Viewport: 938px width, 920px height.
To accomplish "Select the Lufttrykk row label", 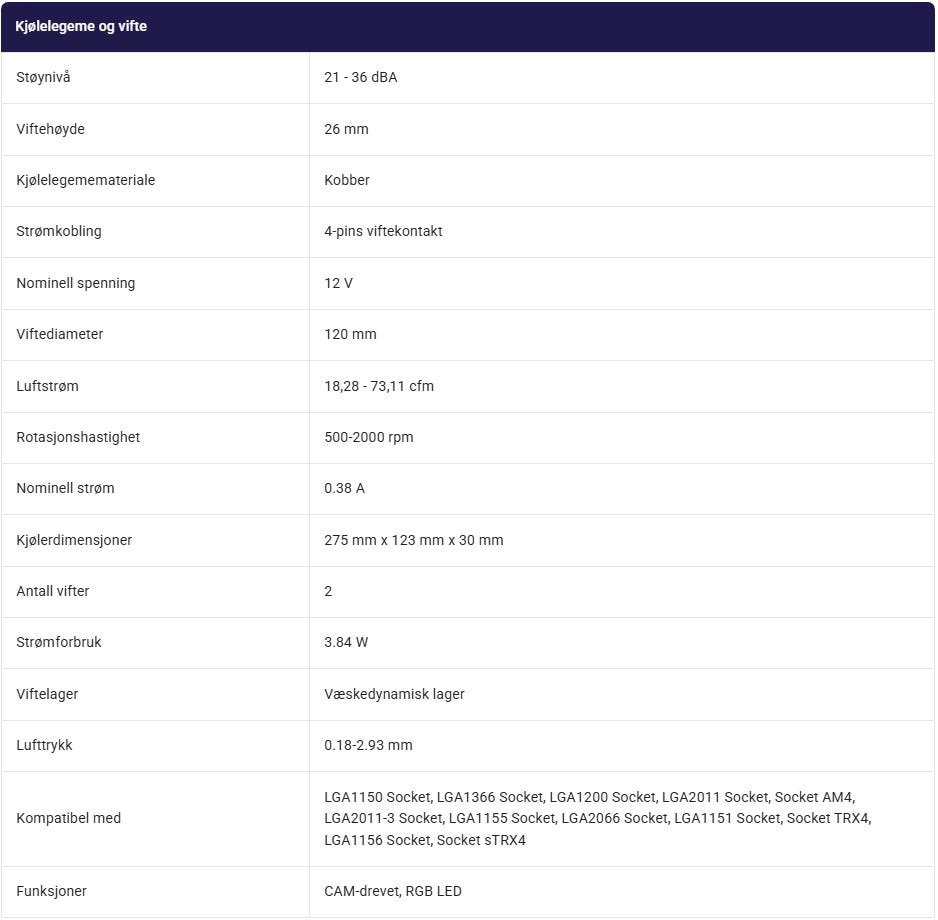I will coord(44,745).
